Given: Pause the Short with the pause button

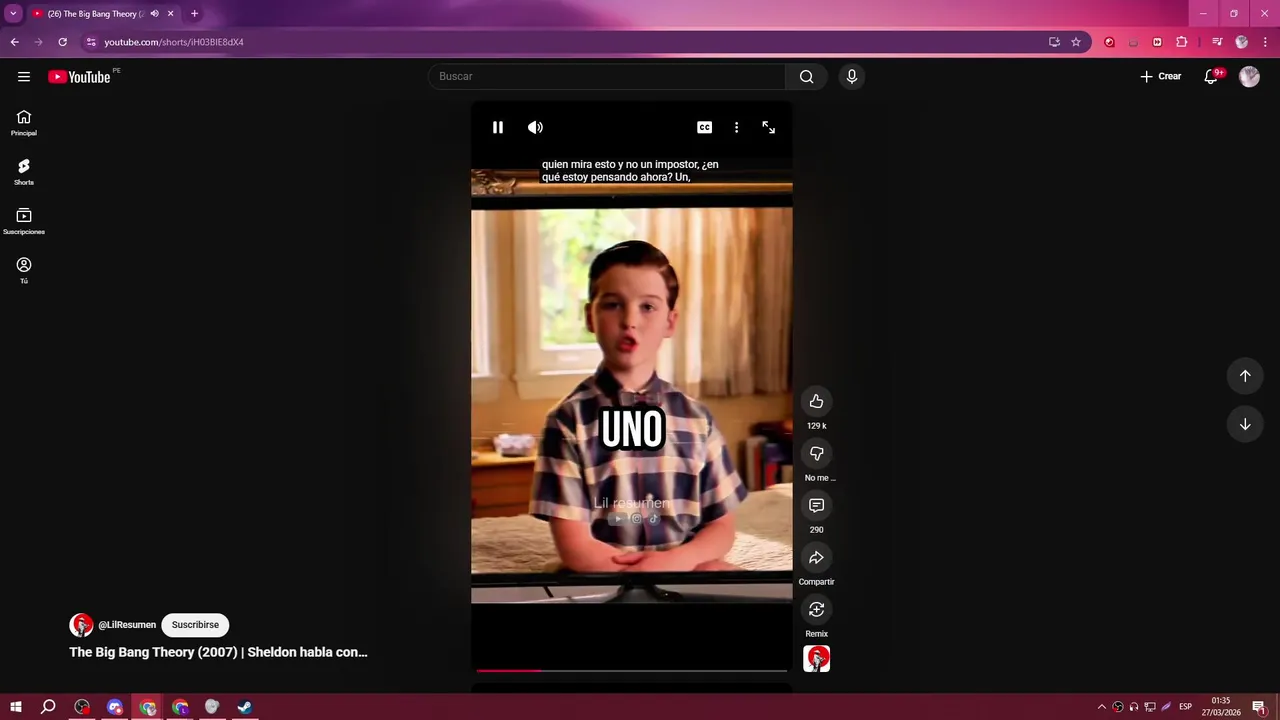Looking at the screenshot, I should (498, 127).
